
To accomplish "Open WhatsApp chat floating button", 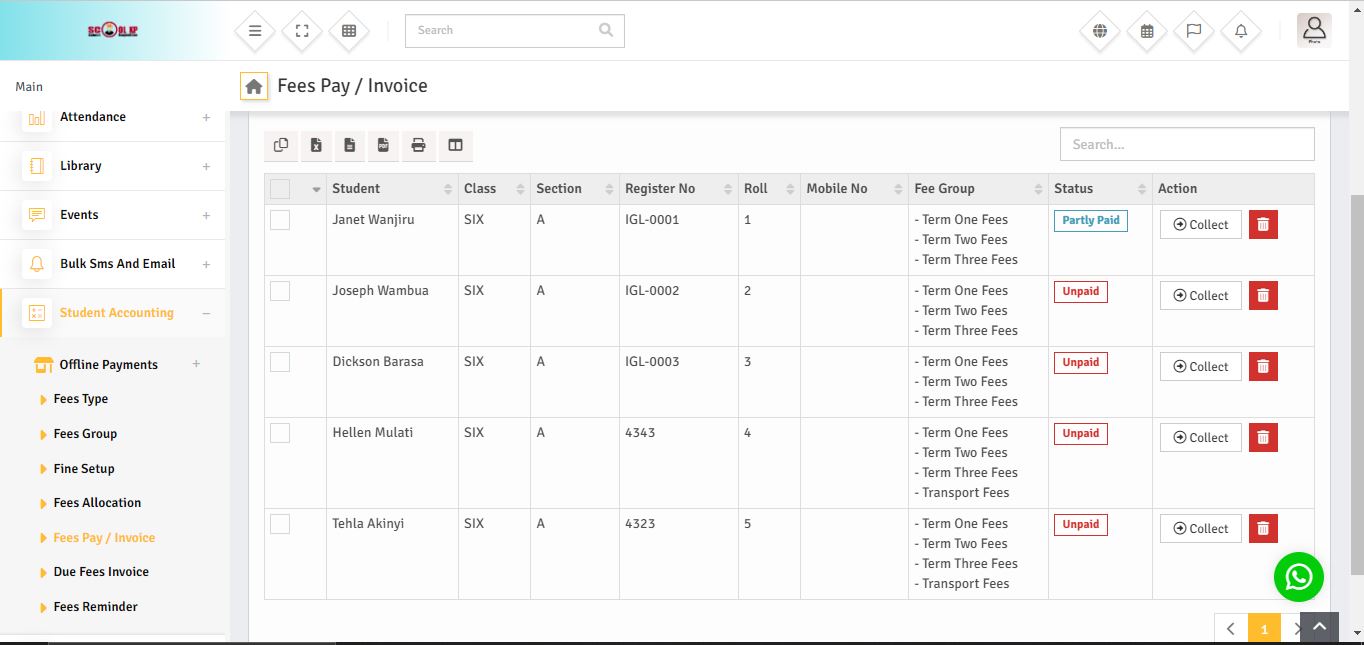I will 1298,577.
